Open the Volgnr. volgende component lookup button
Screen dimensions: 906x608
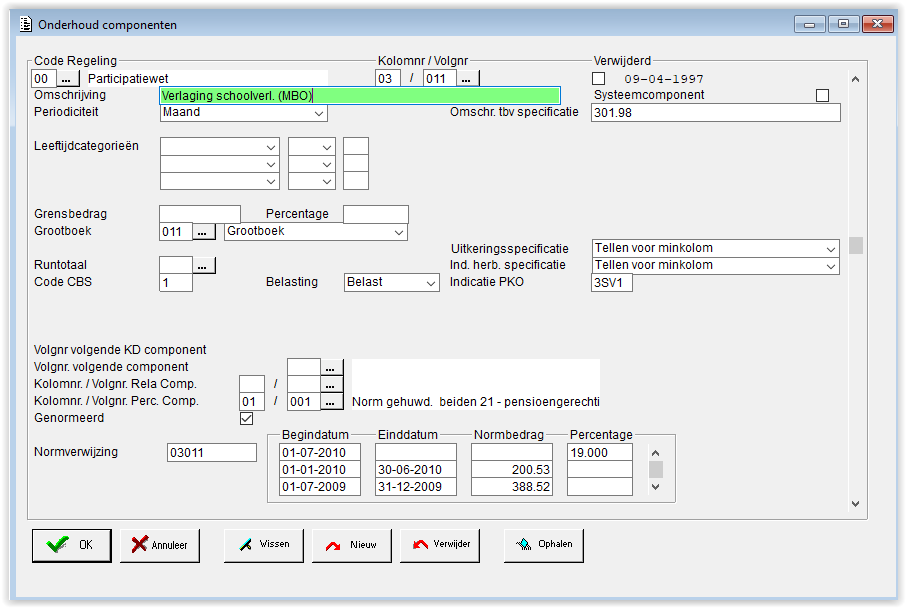point(332,368)
